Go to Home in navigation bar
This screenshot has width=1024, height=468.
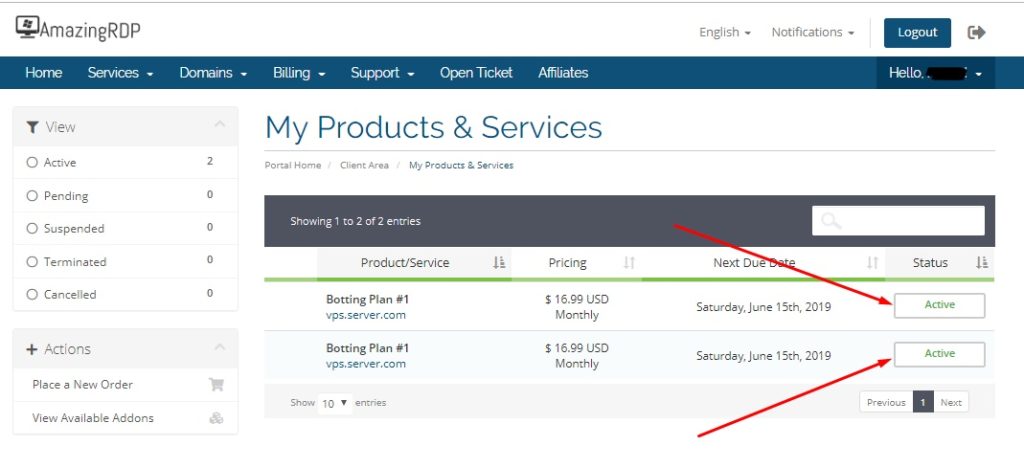click(x=44, y=73)
